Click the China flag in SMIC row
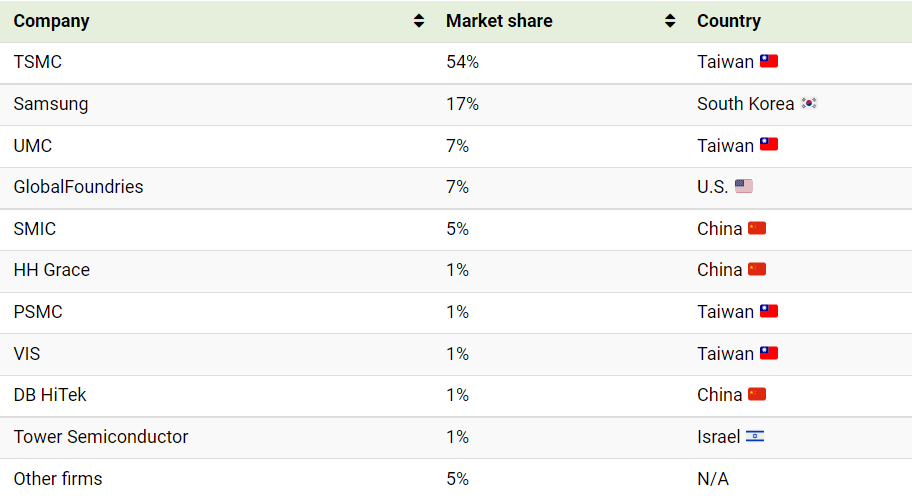912x499 pixels. tap(757, 228)
